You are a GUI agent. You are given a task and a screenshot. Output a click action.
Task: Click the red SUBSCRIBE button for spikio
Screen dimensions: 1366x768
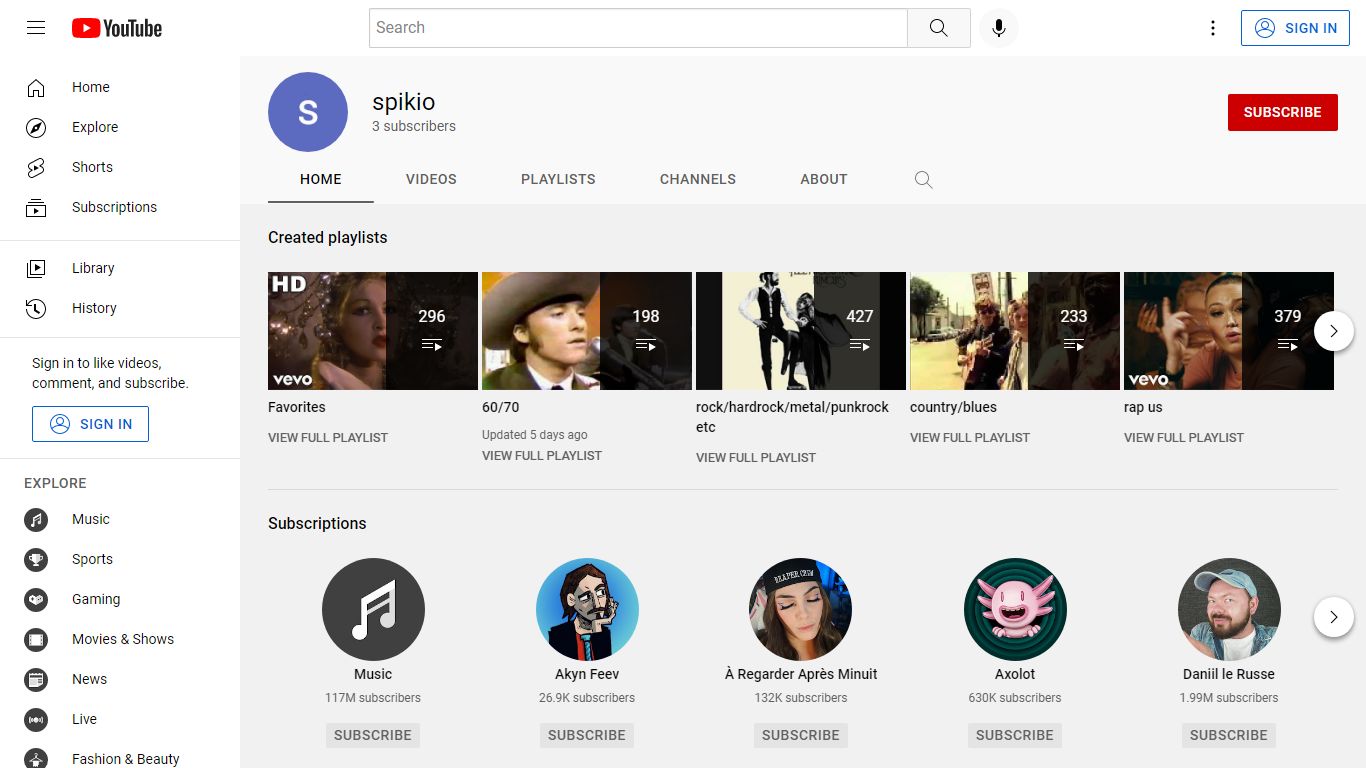(x=1282, y=112)
